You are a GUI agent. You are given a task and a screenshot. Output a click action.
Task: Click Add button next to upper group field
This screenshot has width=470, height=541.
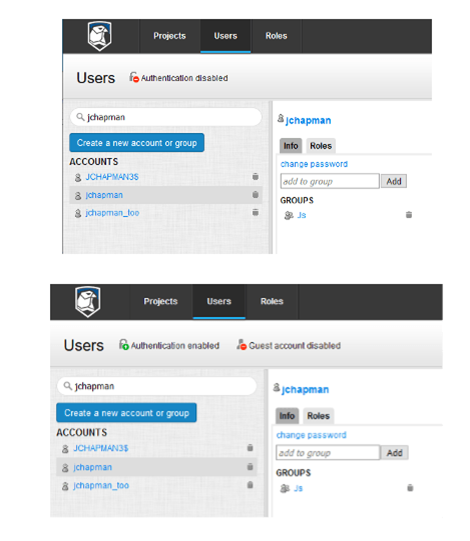click(x=394, y=181)
